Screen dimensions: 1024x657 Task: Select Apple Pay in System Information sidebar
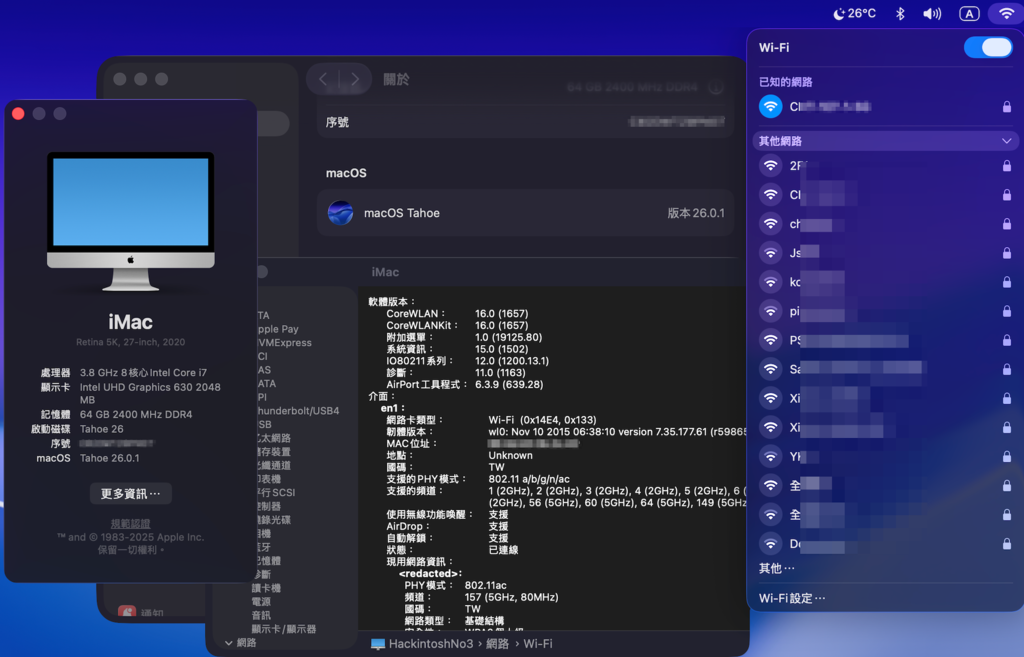click(x=278, y=329)
